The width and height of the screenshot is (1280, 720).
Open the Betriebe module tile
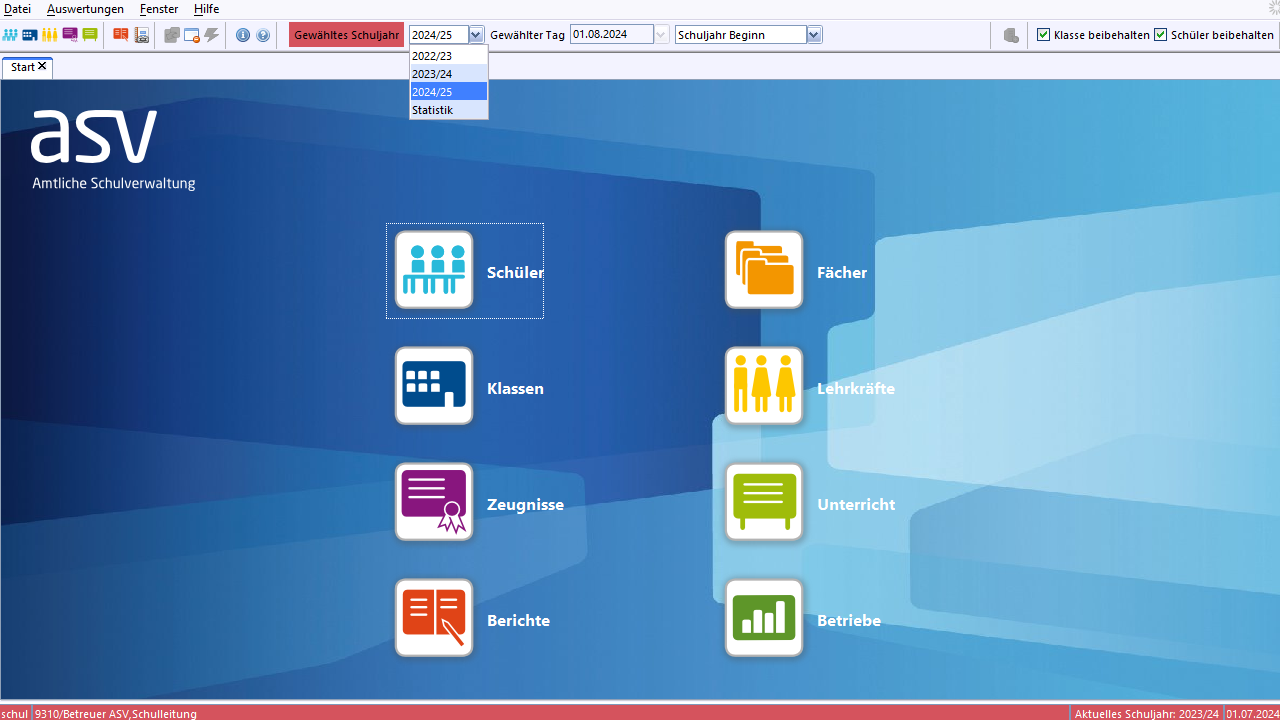764,618
